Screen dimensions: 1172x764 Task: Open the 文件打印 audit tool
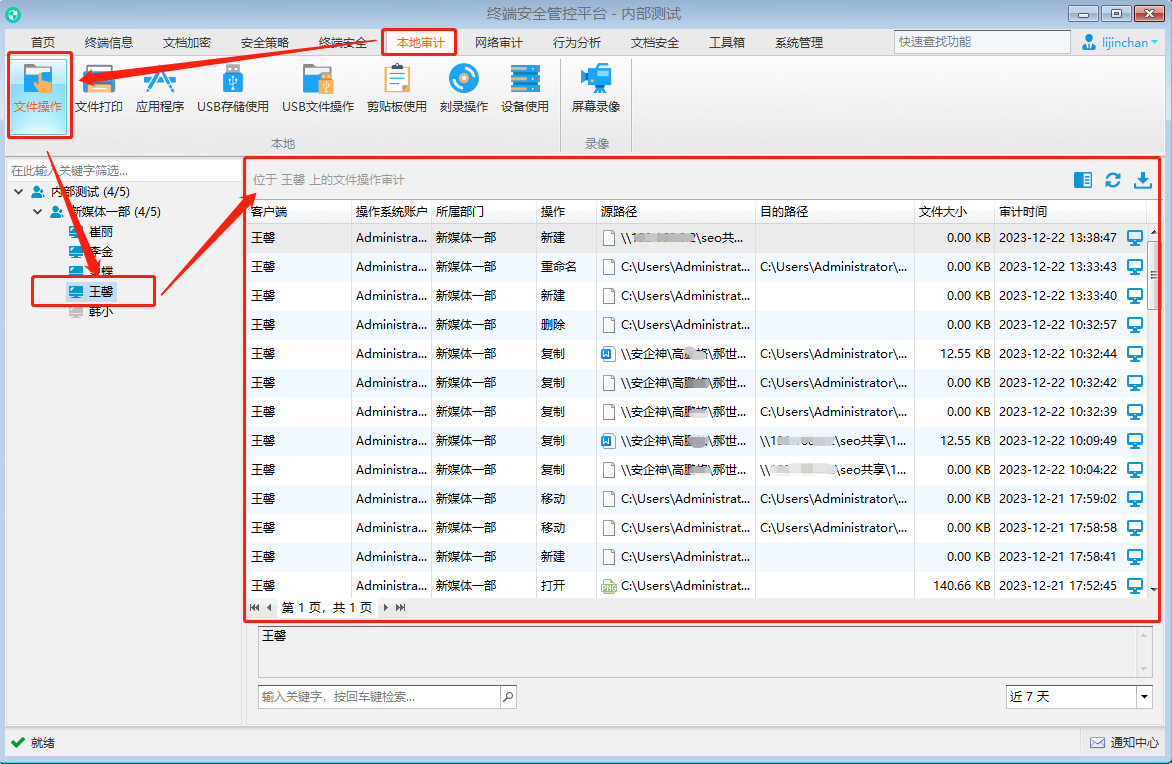99,90
